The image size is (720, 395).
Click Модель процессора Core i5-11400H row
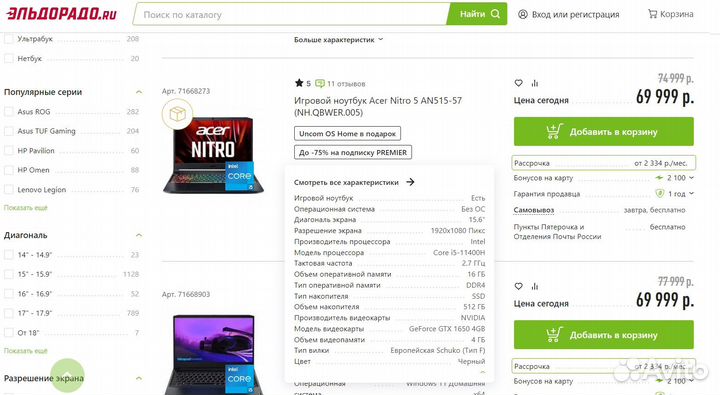click(x=389, y=253)
